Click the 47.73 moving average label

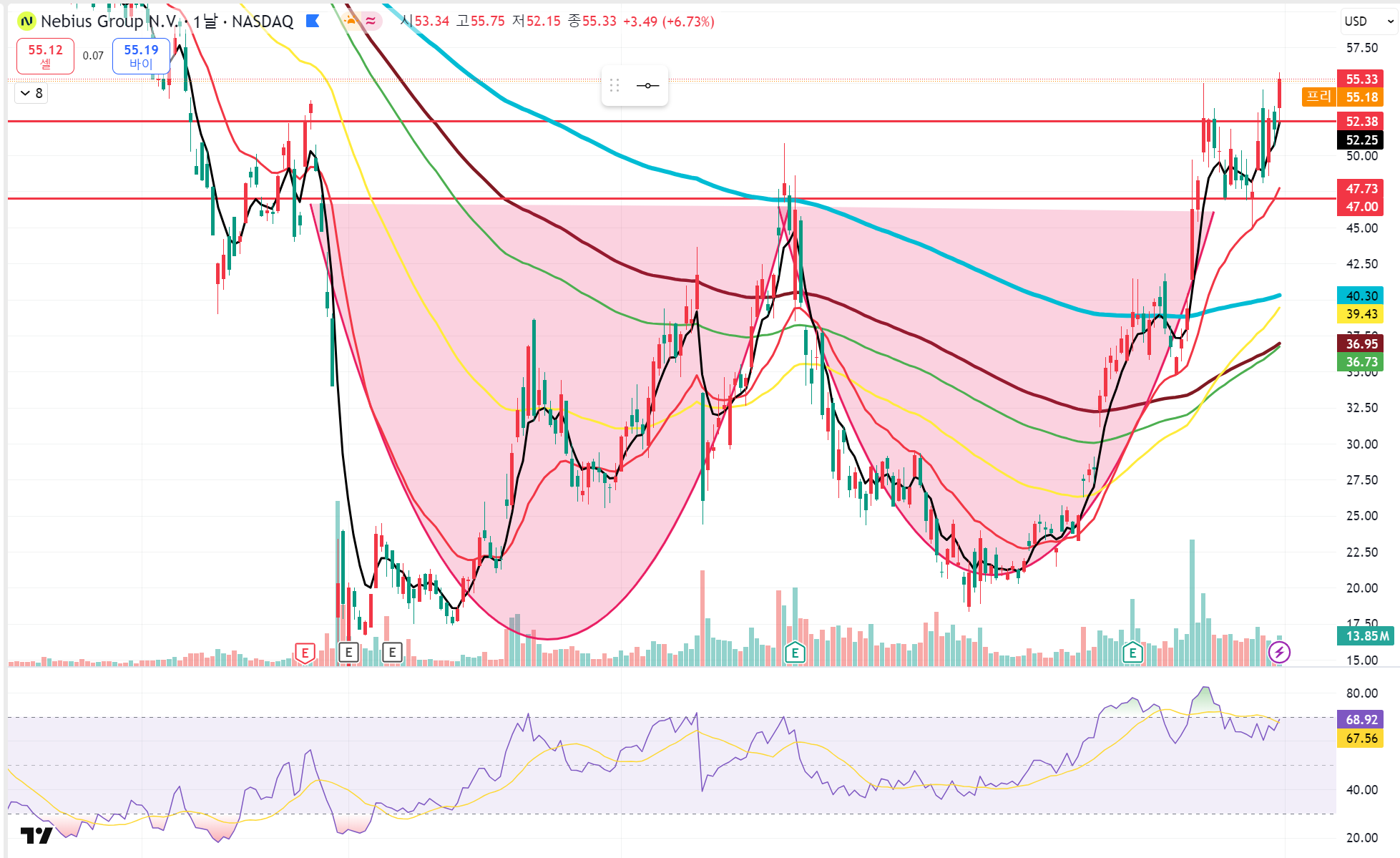(1360, 189)
